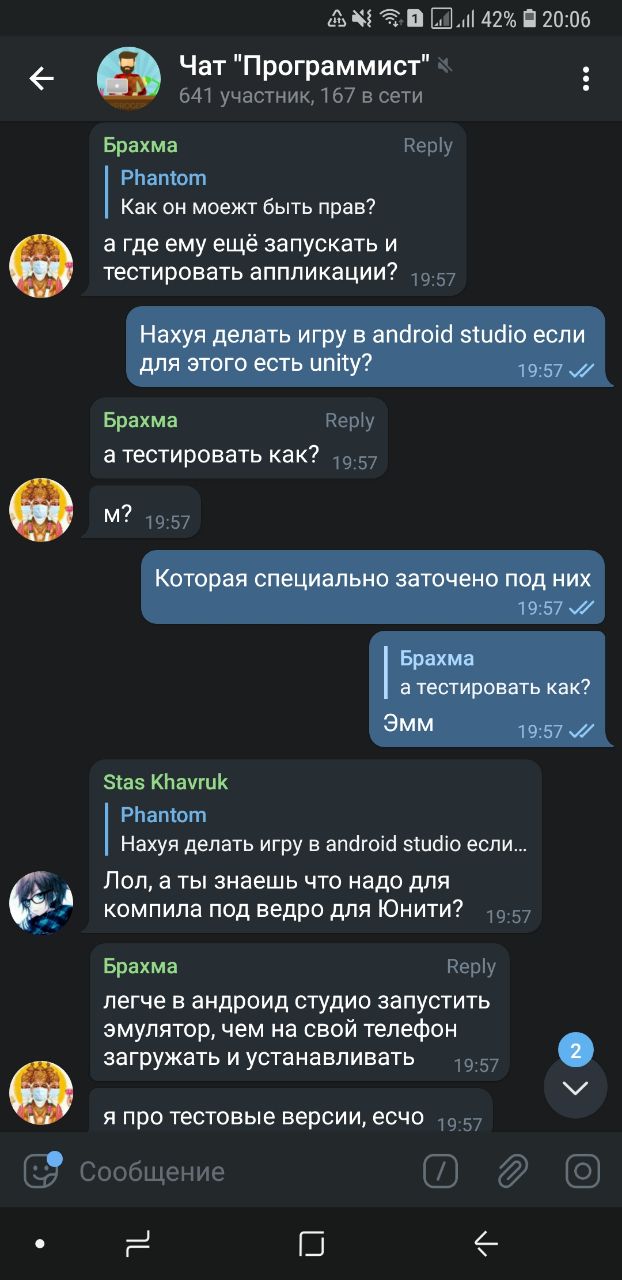Tap the muted speaker icon beside chat title
The height and width of the screenshot is (1280, 622).
(x=445, y=66)
